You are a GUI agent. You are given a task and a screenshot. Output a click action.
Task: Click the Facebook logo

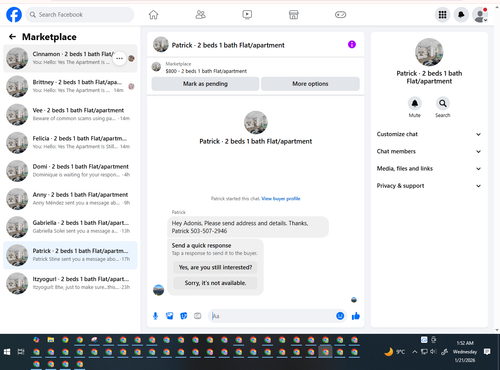14,15
